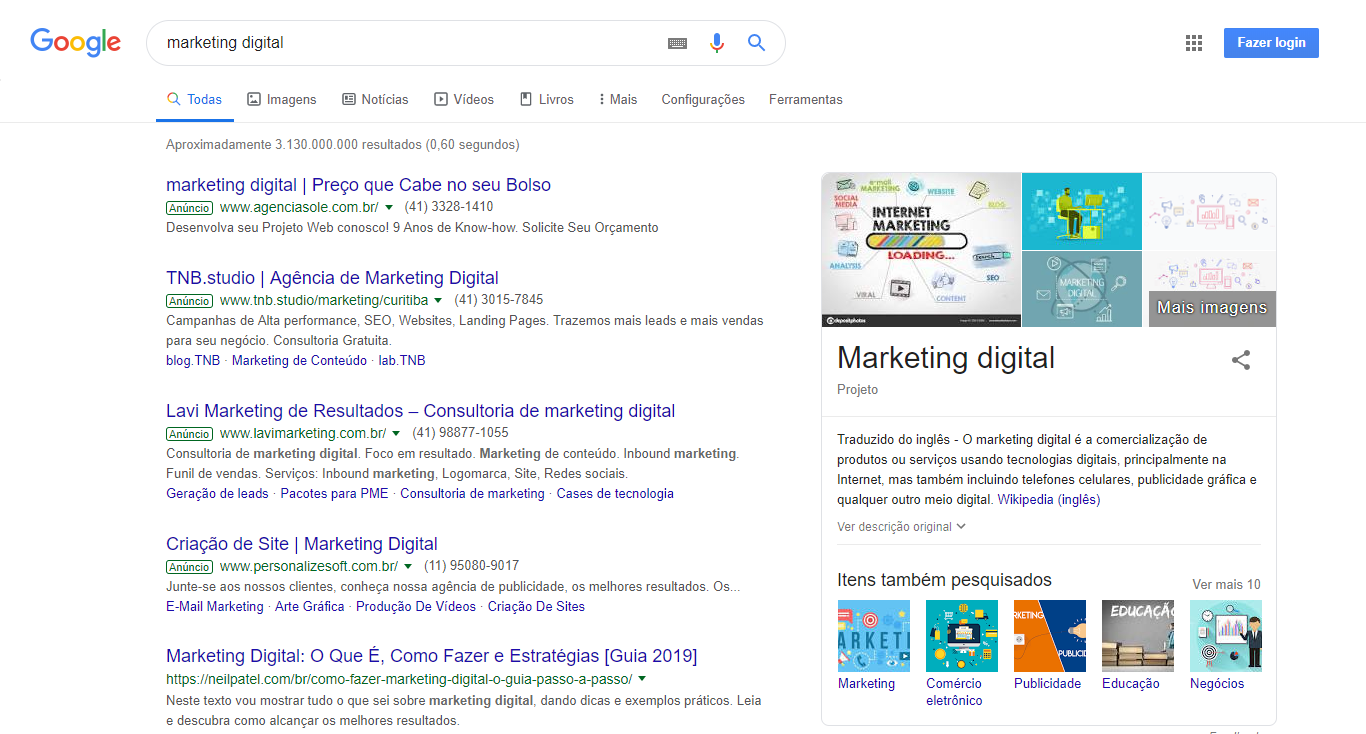1366x734 pixels.
Task: Start voice search with microphone icon
Action: tap(716, 43)
